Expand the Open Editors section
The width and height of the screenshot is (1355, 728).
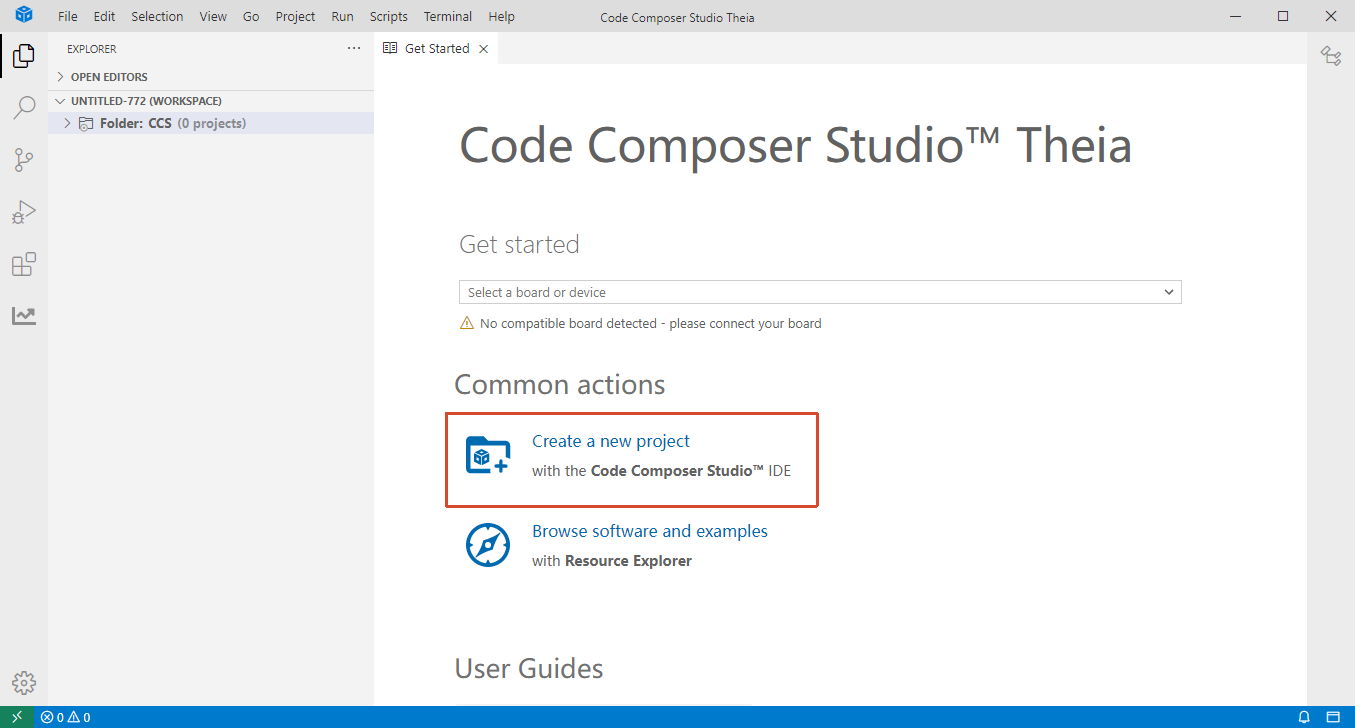click(x=212, y=77)
